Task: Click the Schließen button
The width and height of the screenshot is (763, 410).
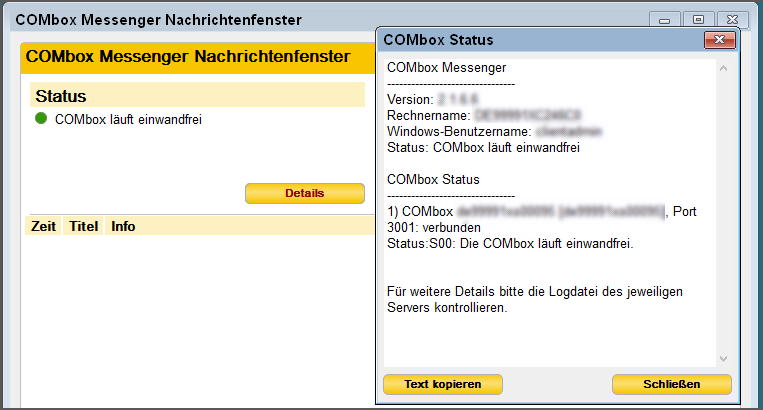Action: pyautogui.click(x=671, y=384)
